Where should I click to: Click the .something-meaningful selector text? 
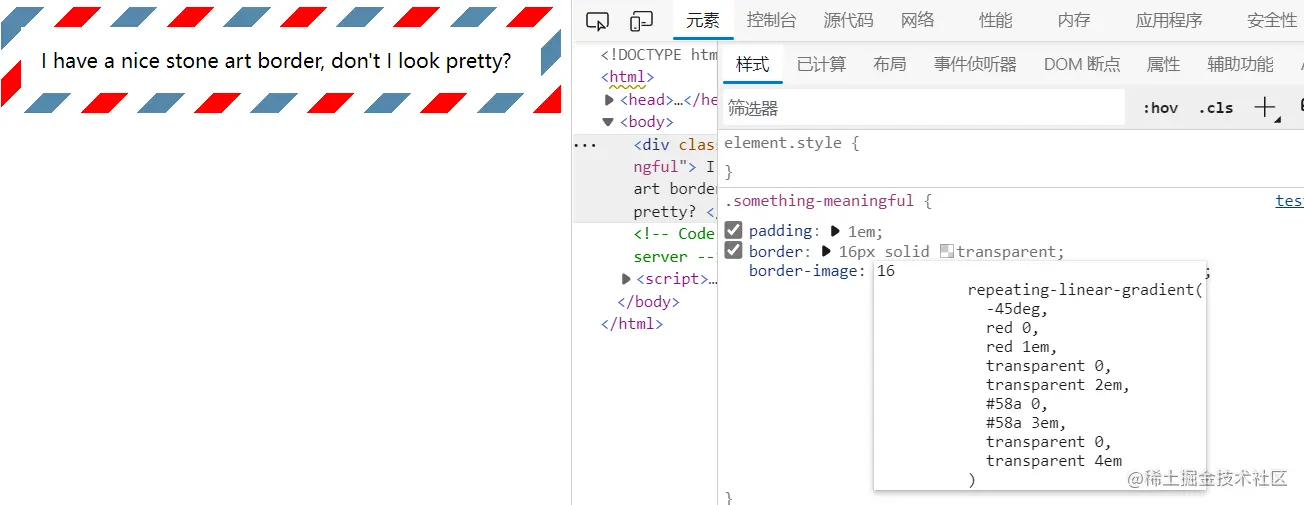(819, 201)
